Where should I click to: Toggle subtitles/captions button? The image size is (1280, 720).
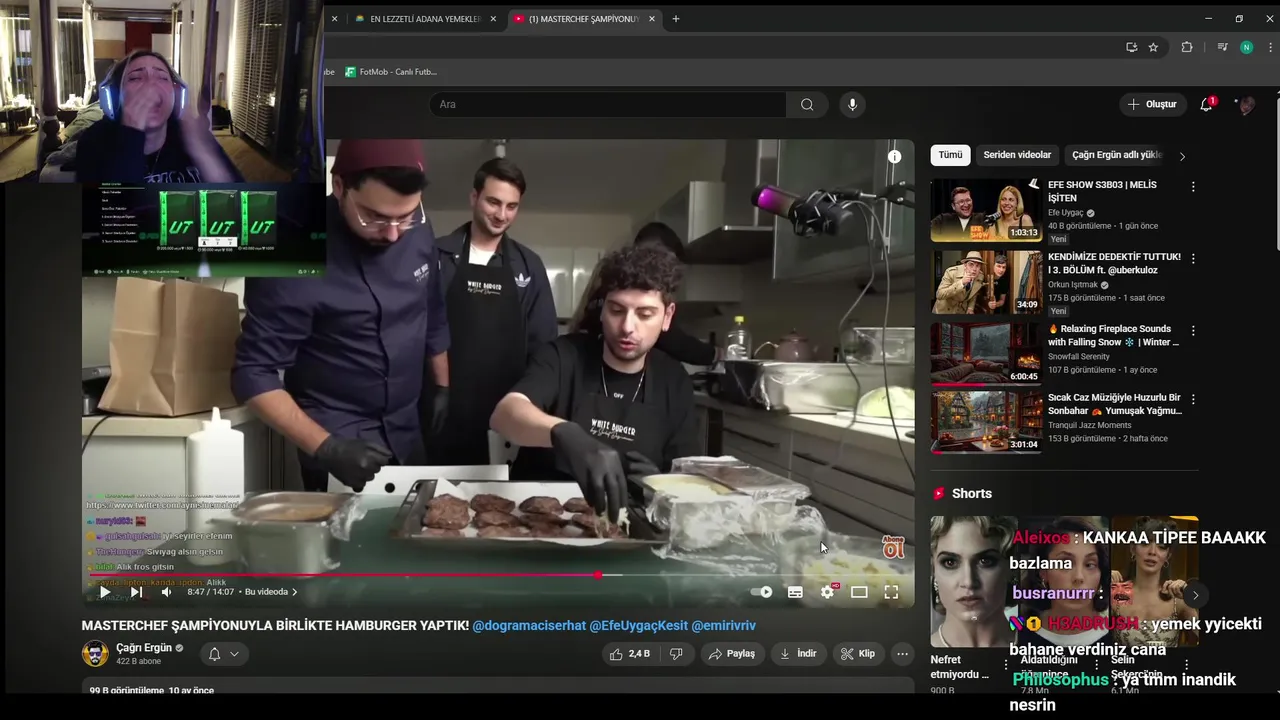[x=795, y=592]
